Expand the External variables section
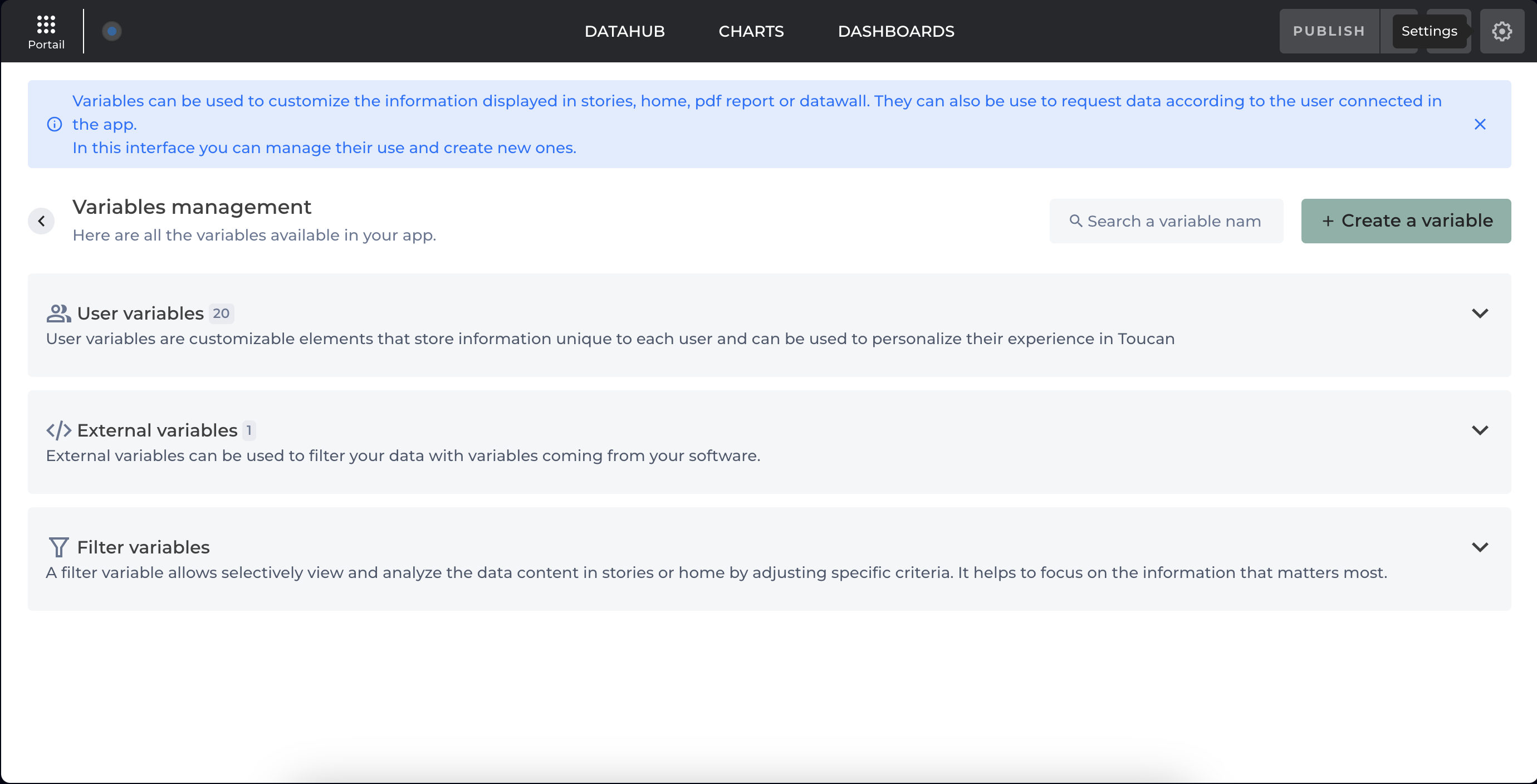The width and height of the screenshot is (1537, 784). [x=1480, y=430]
